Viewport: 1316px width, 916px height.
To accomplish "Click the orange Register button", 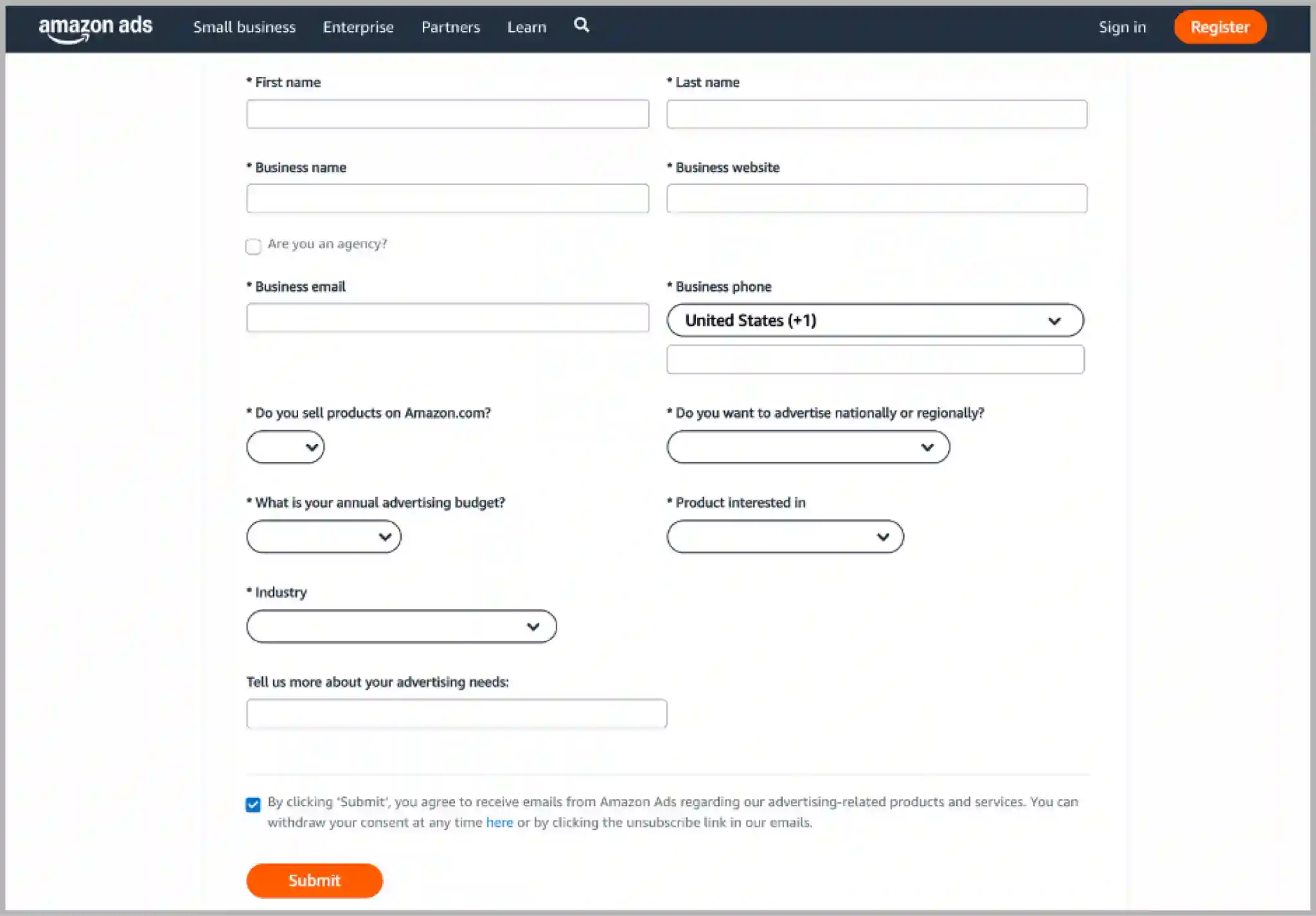I will click(1220, 27).
